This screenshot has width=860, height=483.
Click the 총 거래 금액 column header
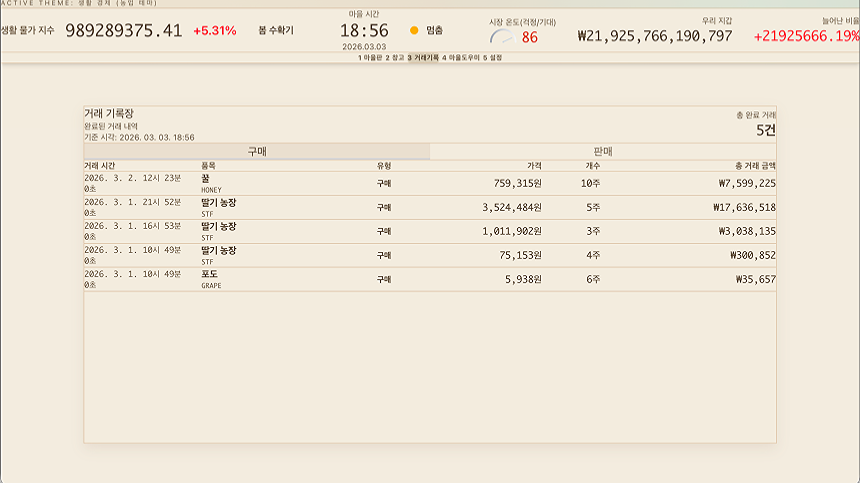[x=755, y=165]
